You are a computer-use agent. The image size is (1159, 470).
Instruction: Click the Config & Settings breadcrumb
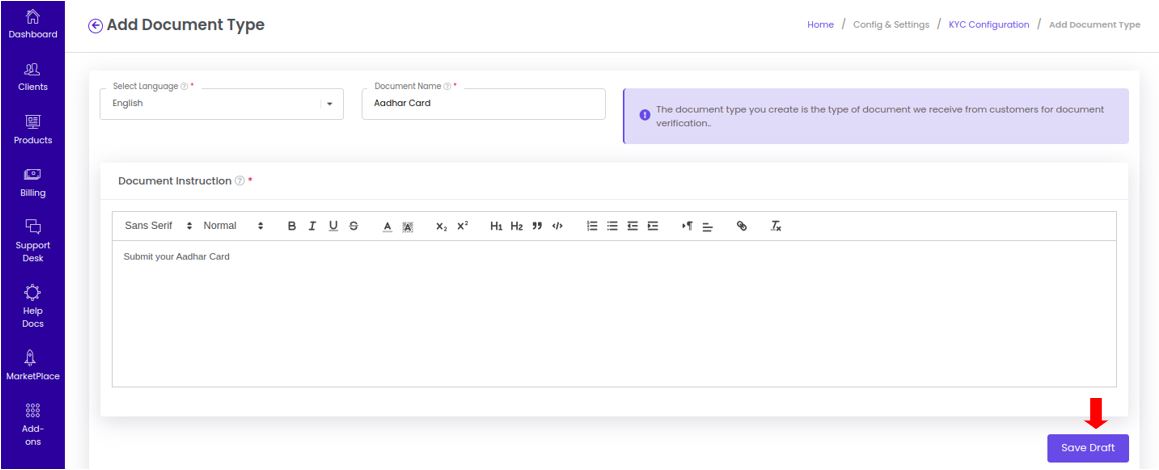891,25
